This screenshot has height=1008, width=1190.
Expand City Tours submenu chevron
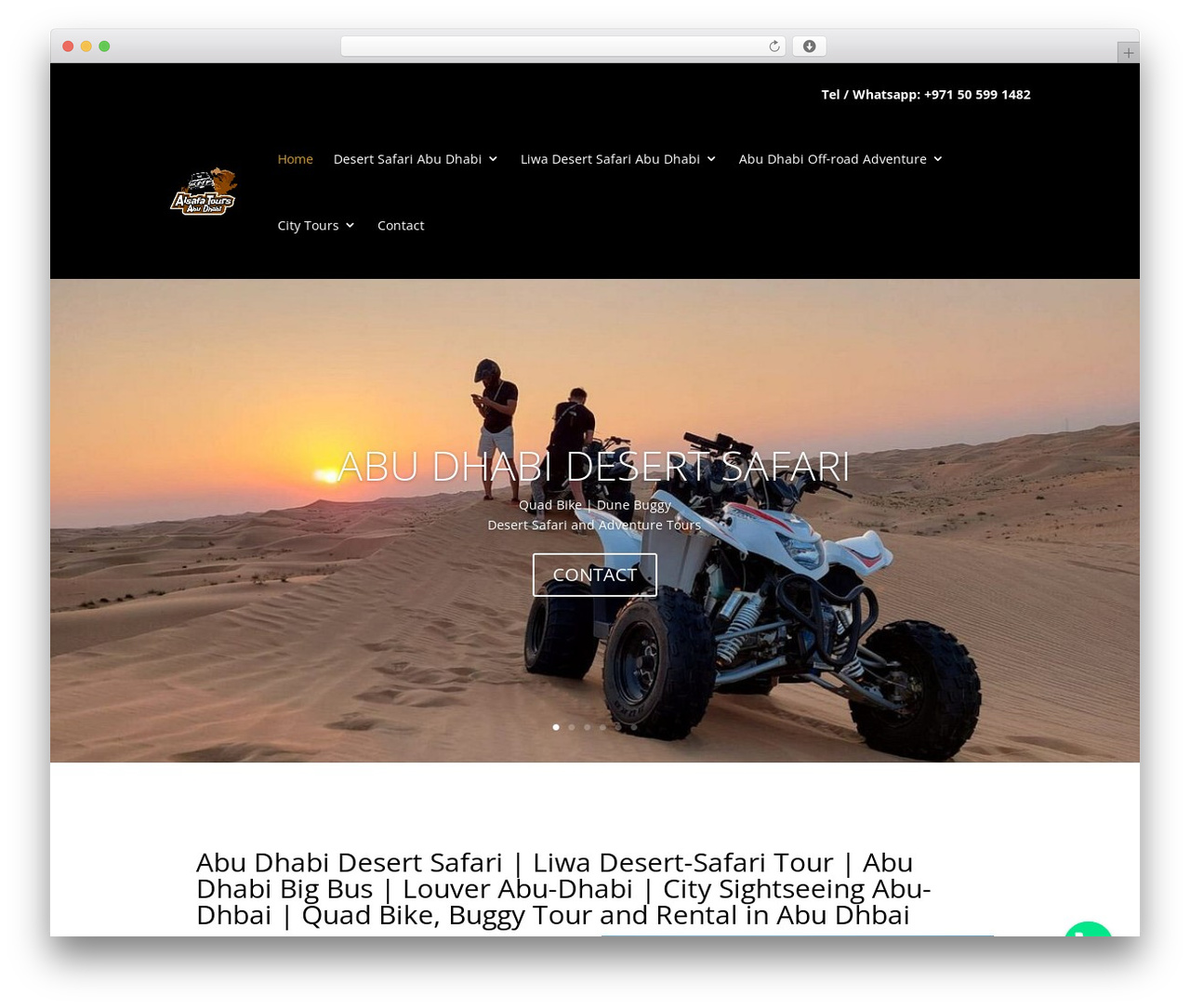(350, 226)
